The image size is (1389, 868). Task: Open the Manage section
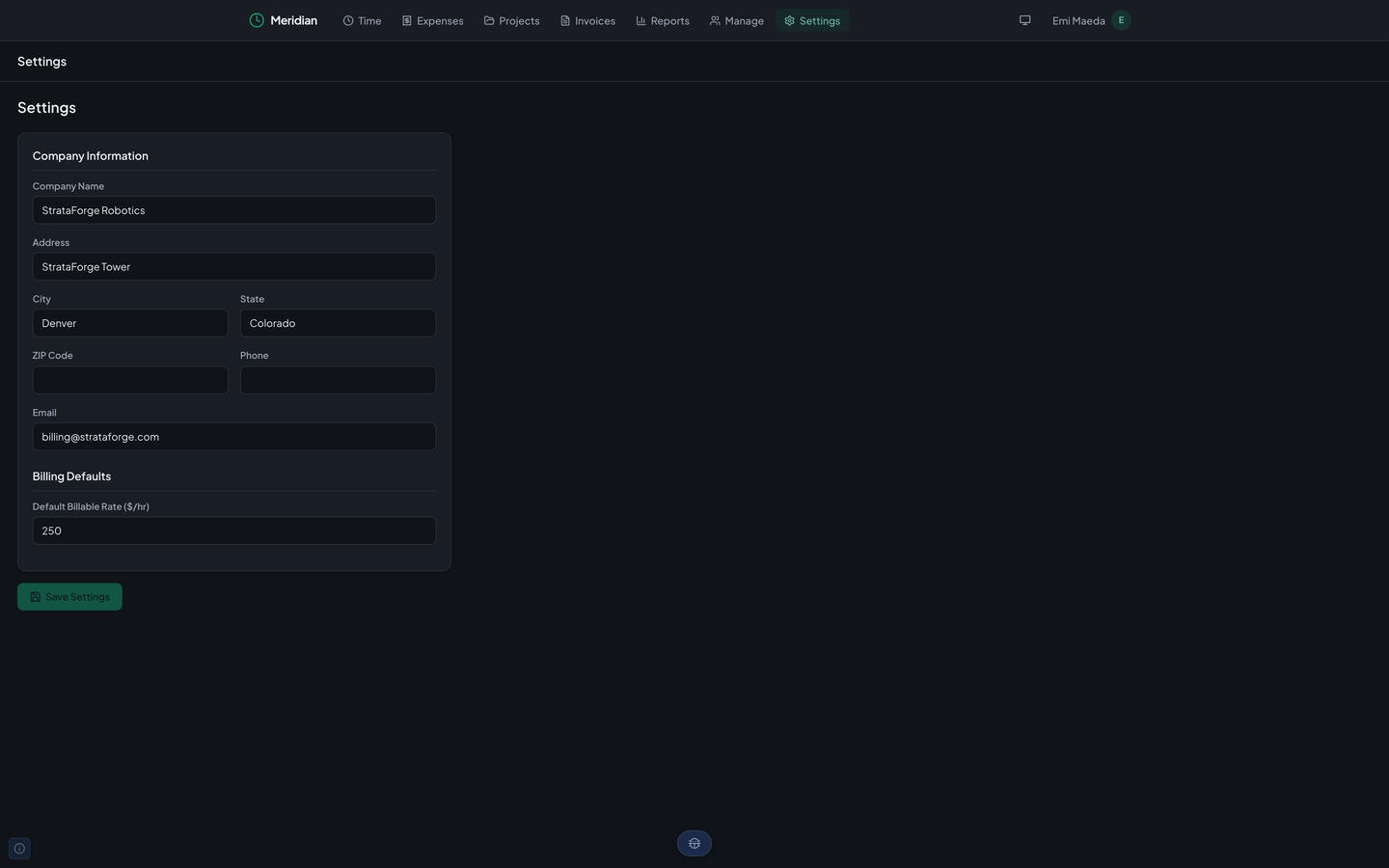(736, 20)
